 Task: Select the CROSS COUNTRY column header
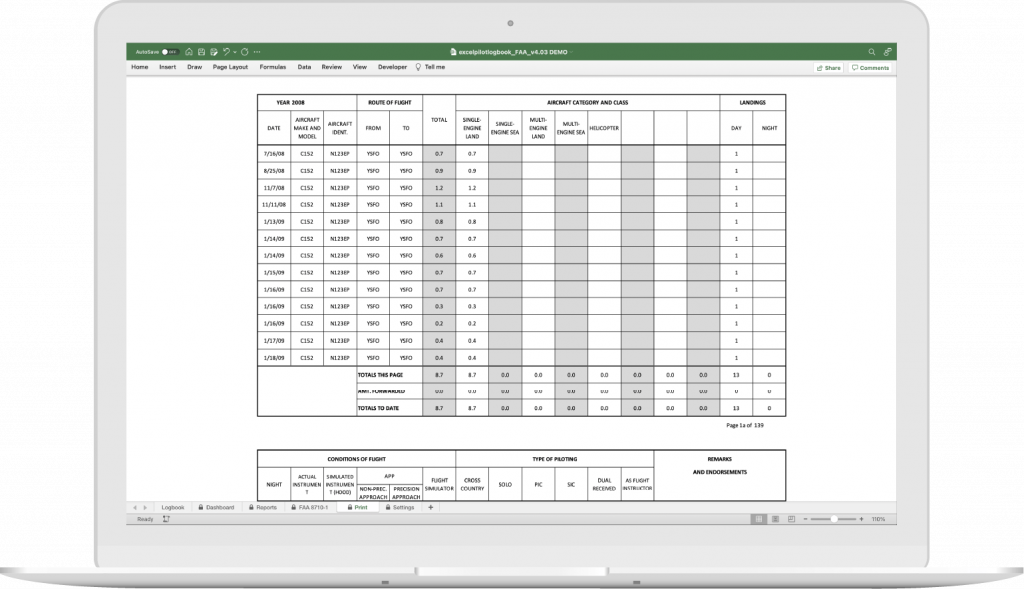[472, 485]
